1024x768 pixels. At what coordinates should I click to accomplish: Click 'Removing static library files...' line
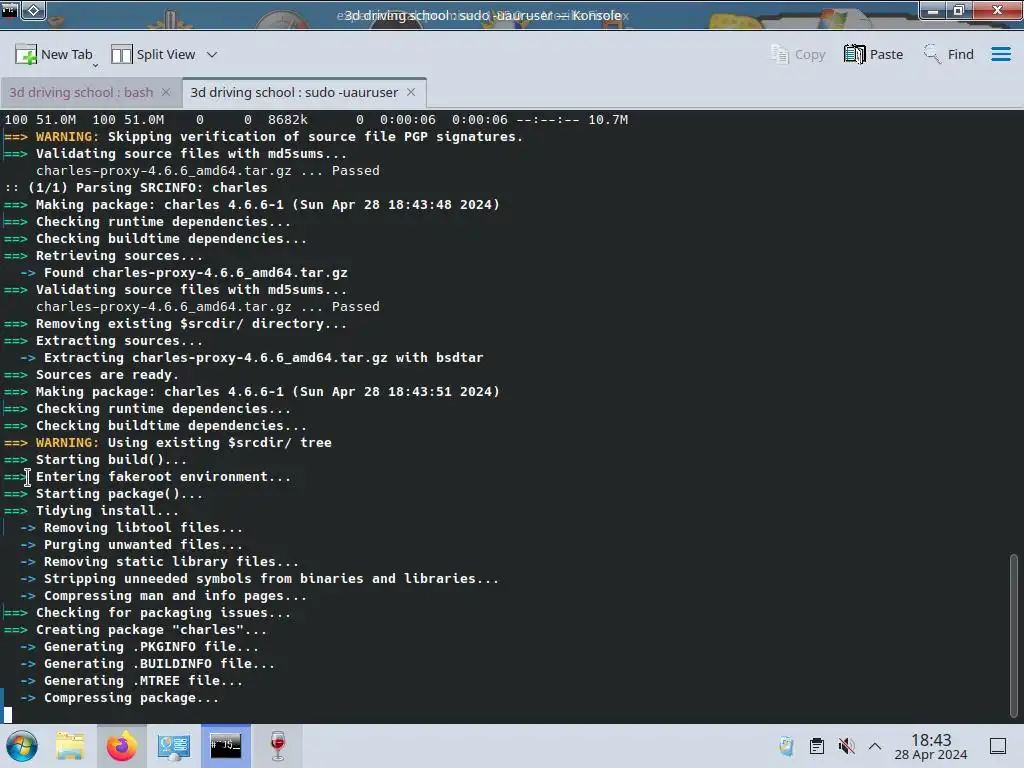(x=171, y=561)
